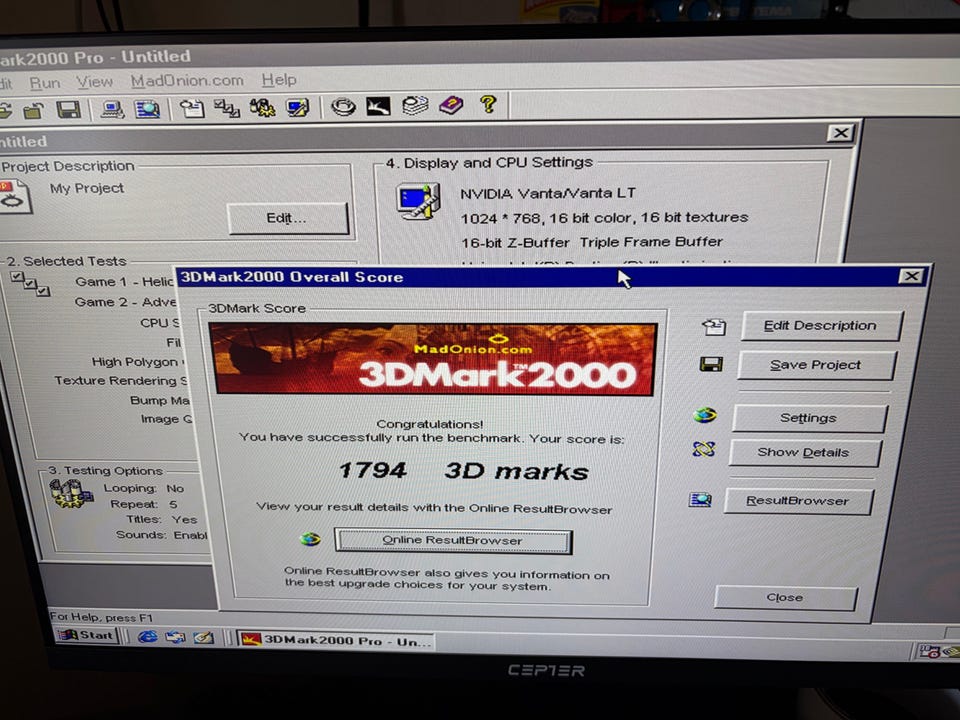This screenshot has height=720, width=960.
Task: Close the Overall Score dialog with X
Action: click(x=911, y=276)
